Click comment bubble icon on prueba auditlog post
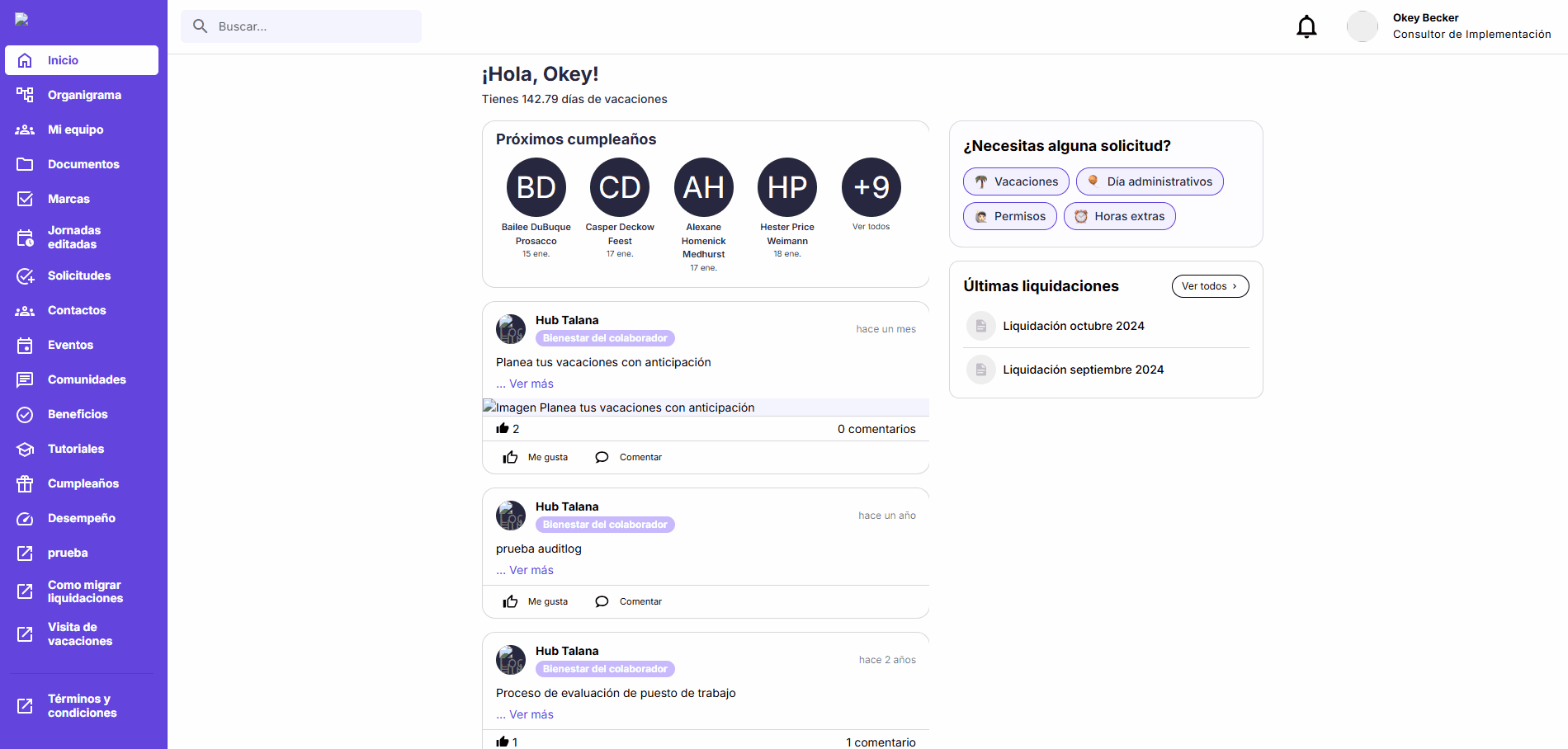This screenshot has height=749, width=1568. click(x=602, y=601)
